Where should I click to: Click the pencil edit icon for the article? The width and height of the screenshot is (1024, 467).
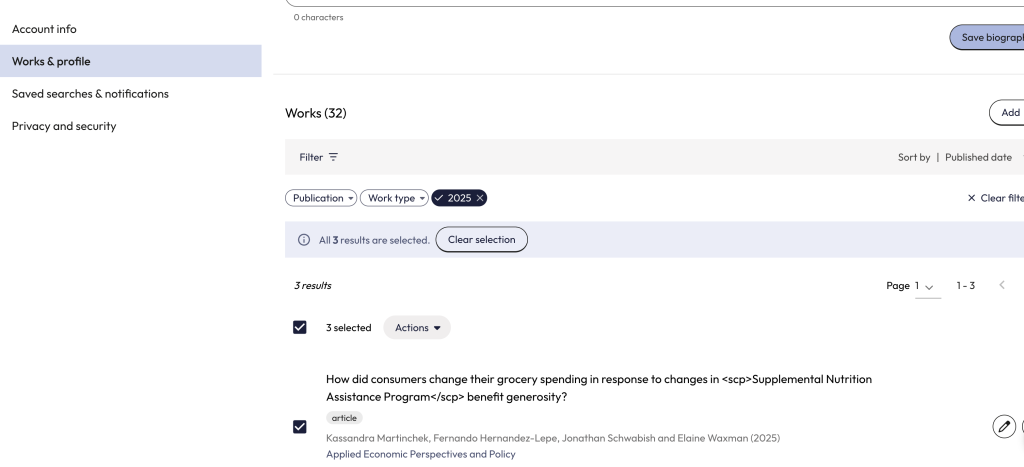1004,427
